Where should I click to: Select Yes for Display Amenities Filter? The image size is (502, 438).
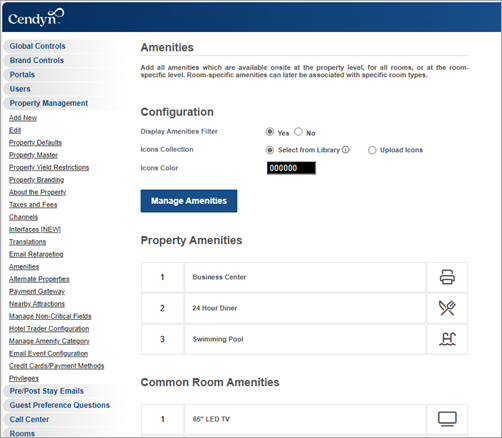(x=270, y=132)
